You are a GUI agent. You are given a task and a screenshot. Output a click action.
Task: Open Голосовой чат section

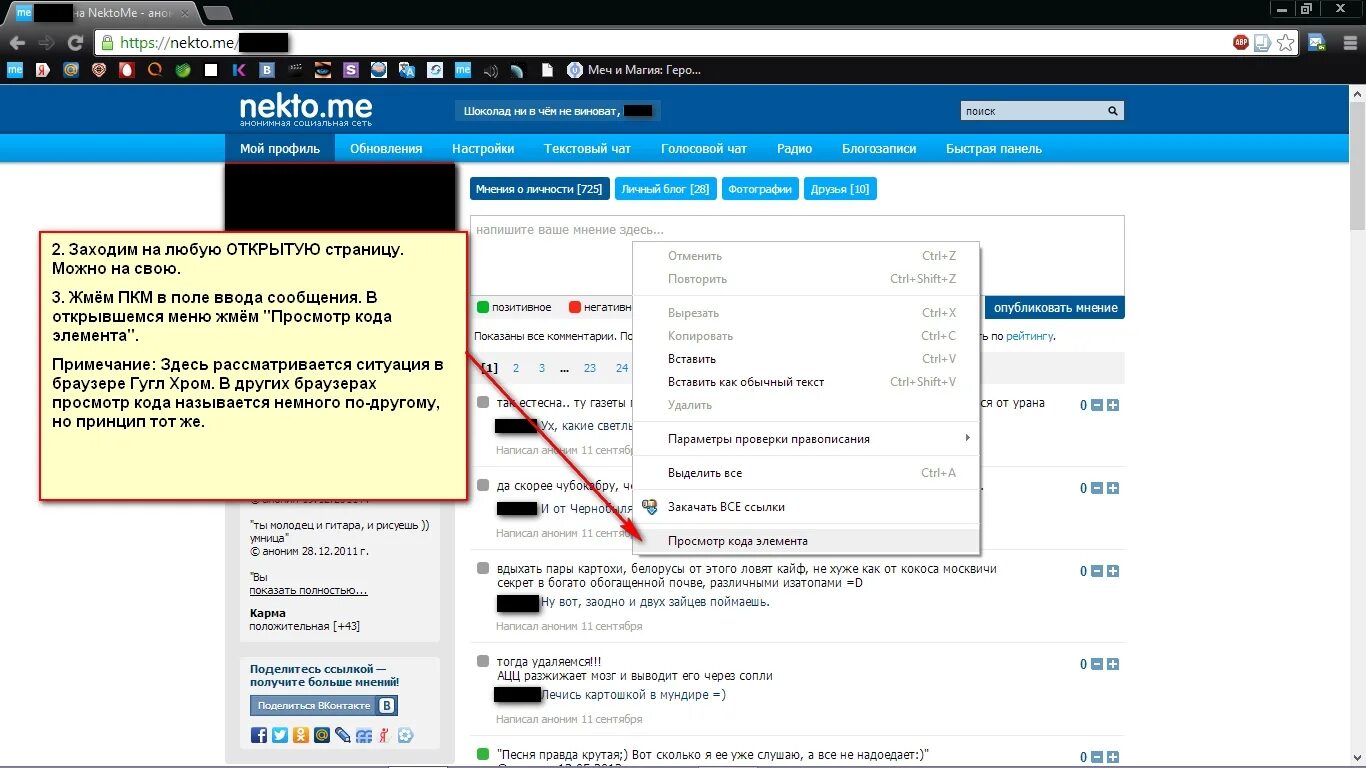704,148
